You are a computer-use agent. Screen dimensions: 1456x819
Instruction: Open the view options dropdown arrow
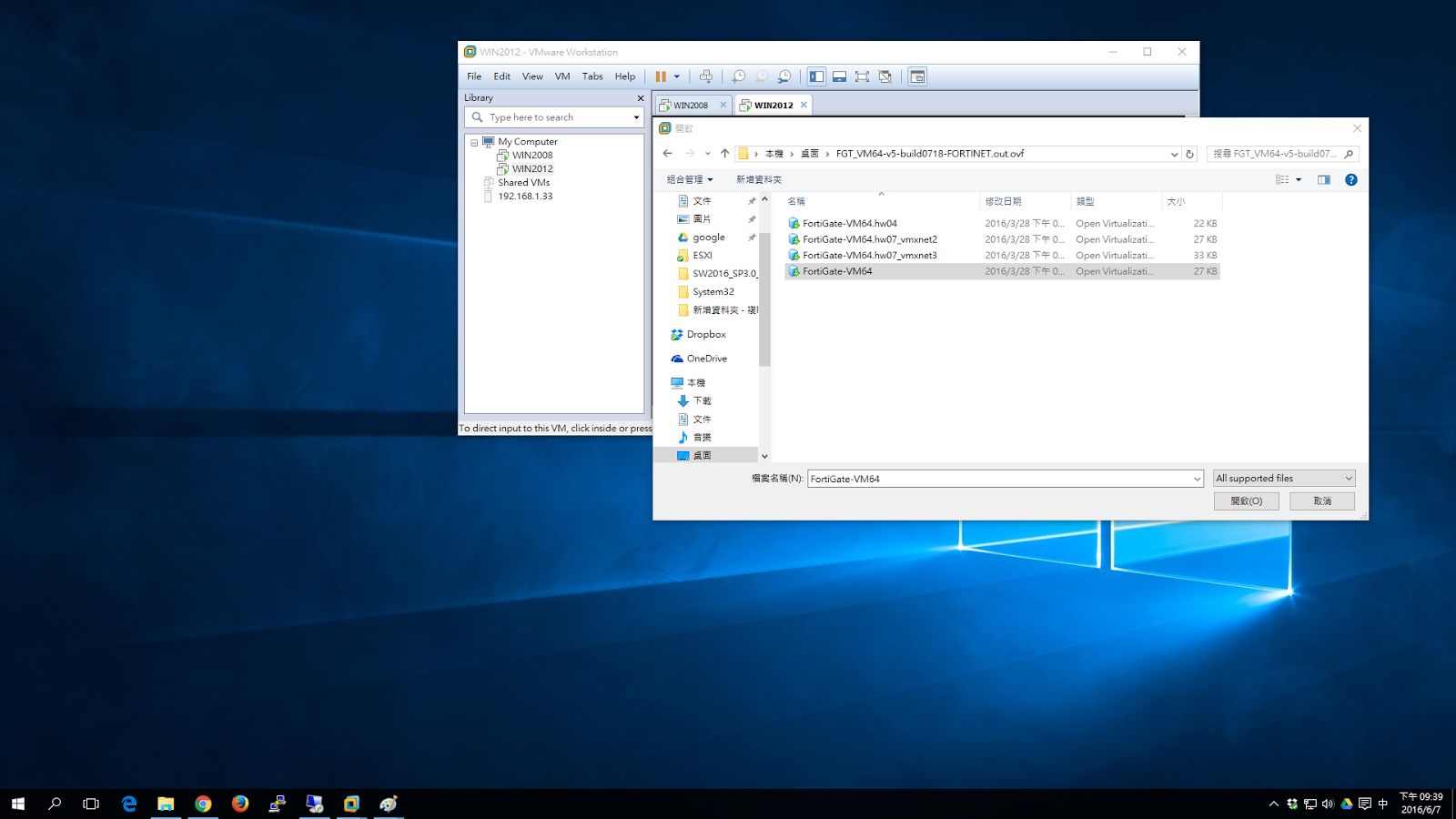tap(1299, 179)
